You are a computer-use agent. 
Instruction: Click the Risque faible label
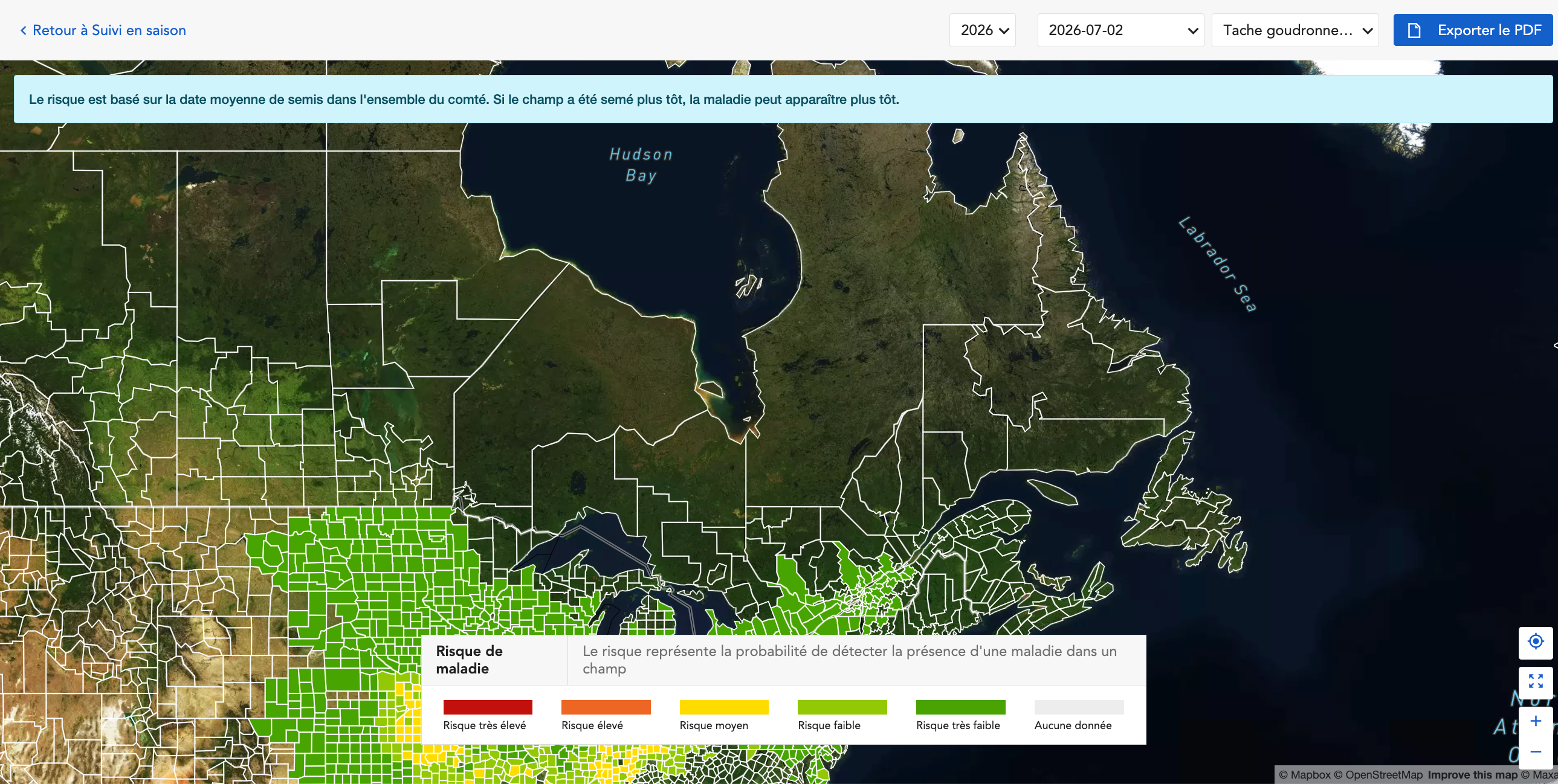pos(829,725)
